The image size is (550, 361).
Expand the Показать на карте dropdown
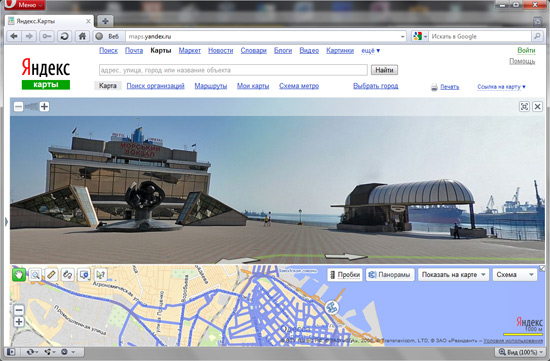coord(453,275)
